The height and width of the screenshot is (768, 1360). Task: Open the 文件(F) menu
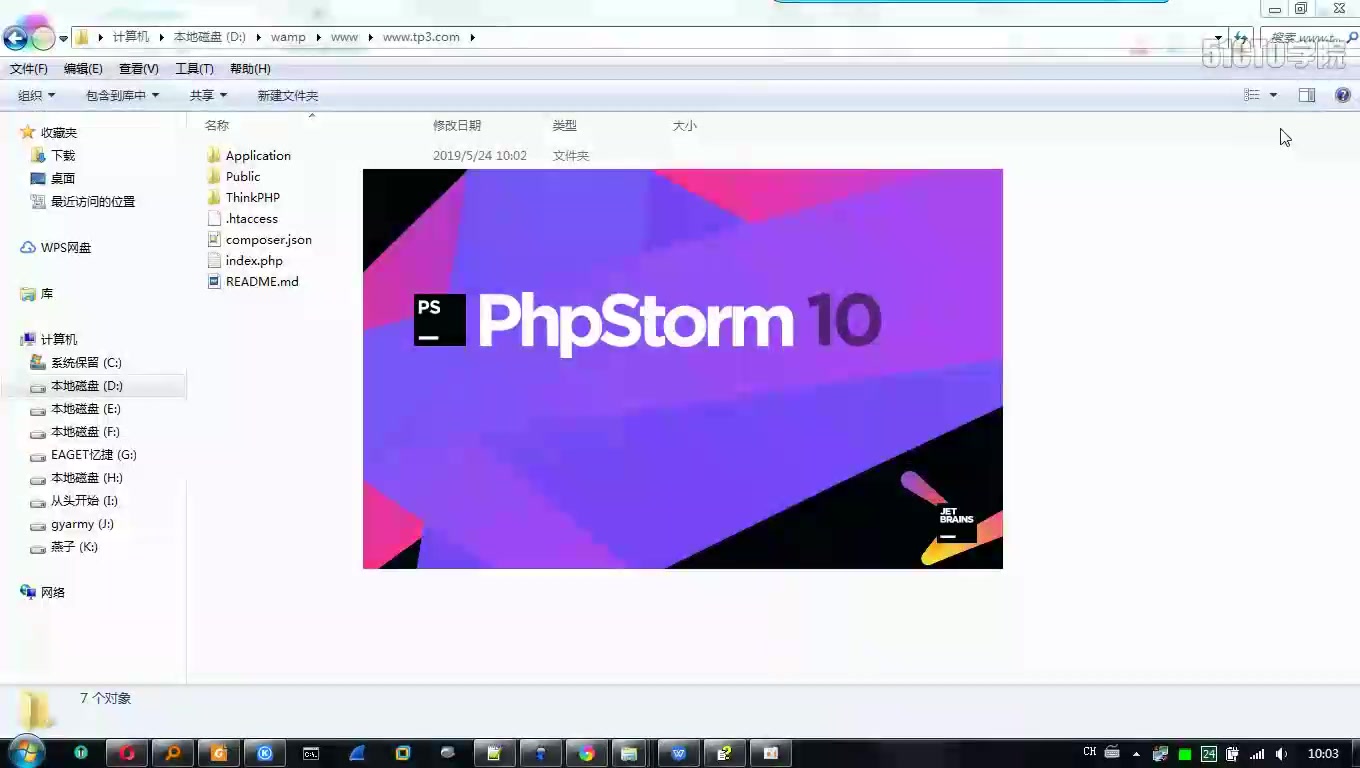click(29, 69)
